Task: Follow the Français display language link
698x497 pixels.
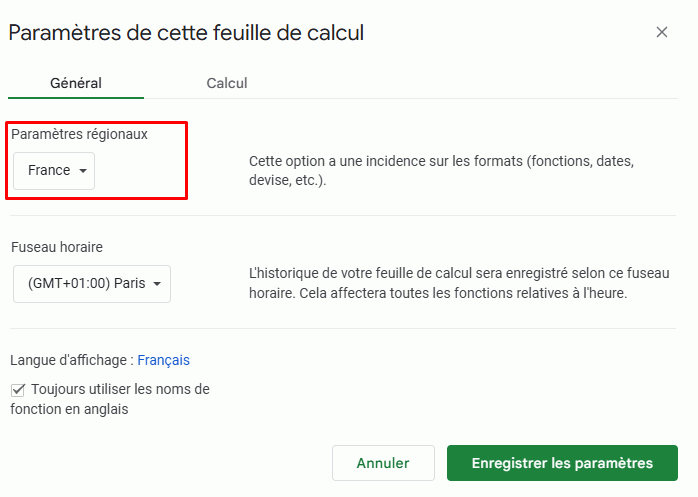Action: pos(163,360)
